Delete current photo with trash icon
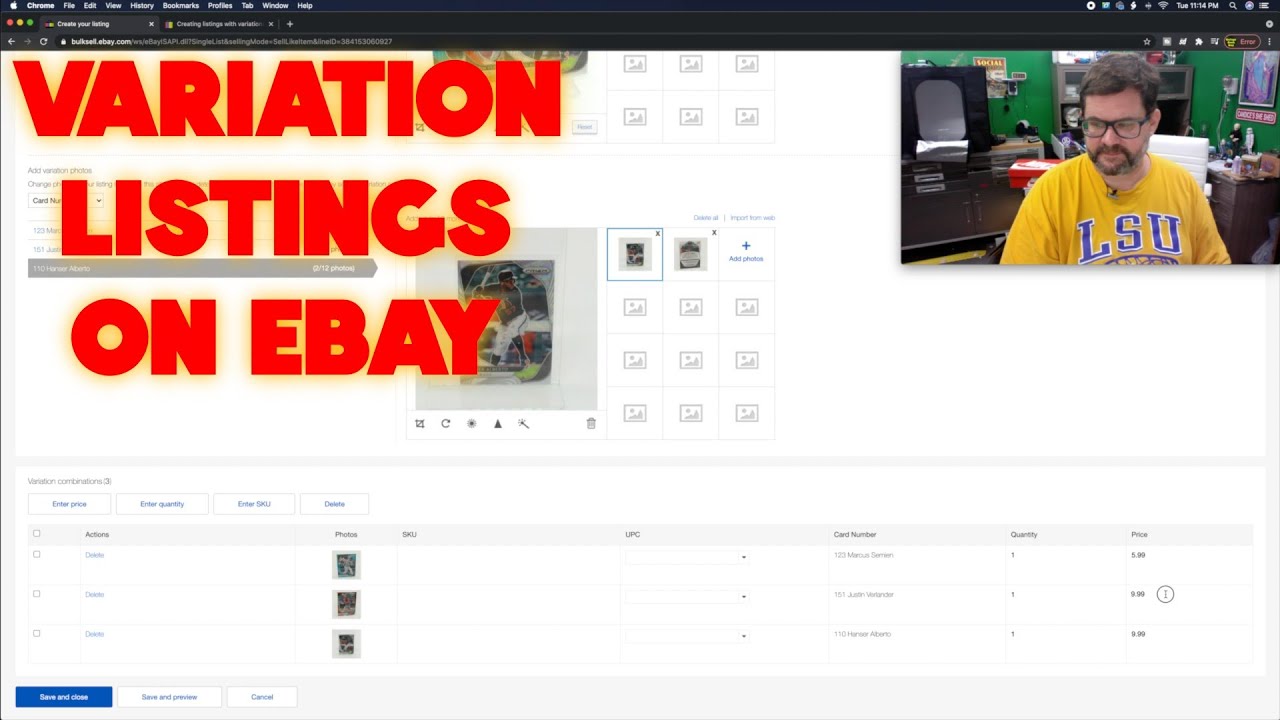Image resolution: width=1280 pixels, height=720 pixels. 591,424
